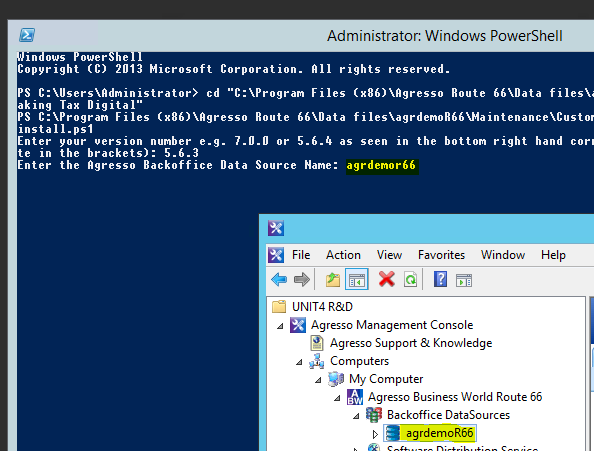
Task: Select the My Computer node
Action: (x=386, y=379)
